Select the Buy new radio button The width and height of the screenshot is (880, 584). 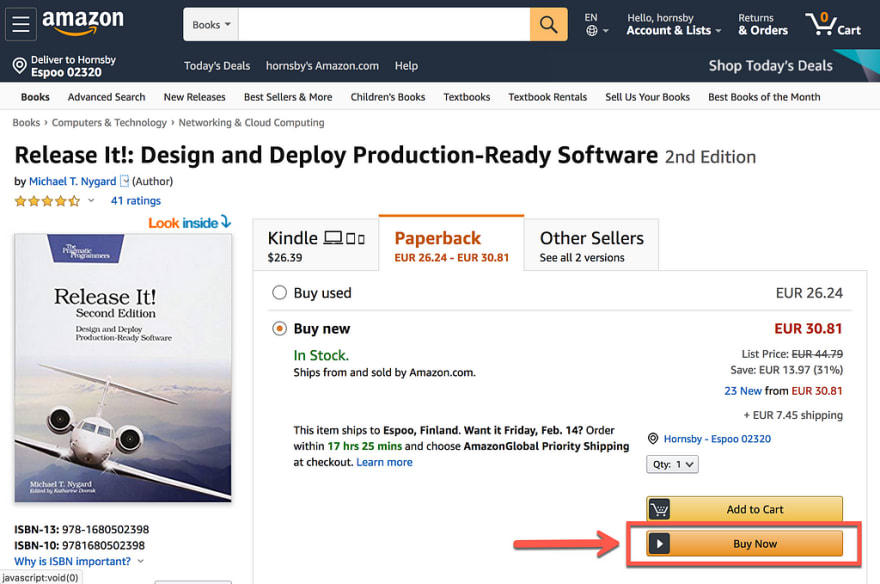pos(279,328)
